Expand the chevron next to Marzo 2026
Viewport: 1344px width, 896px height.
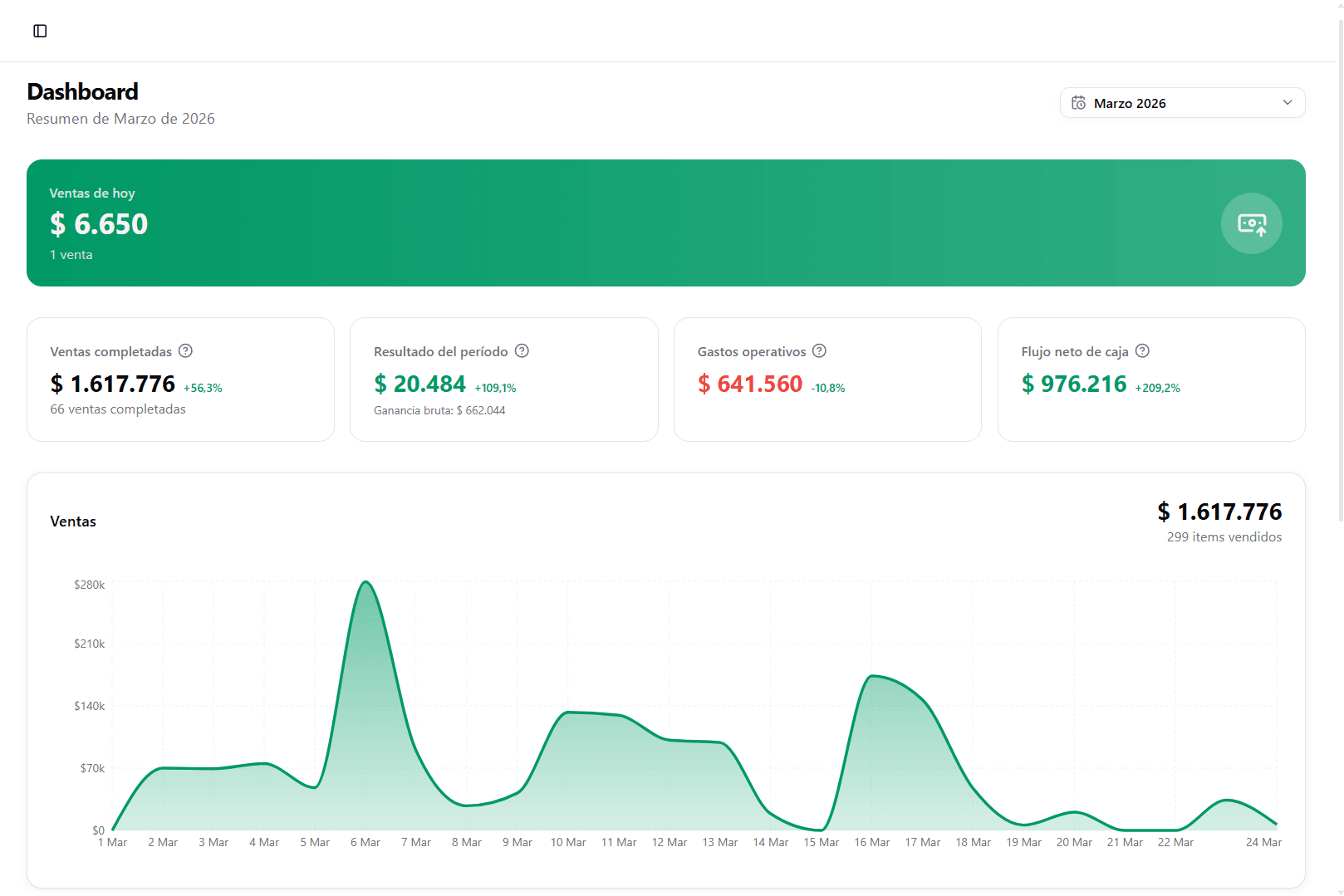pos(1288,102)
